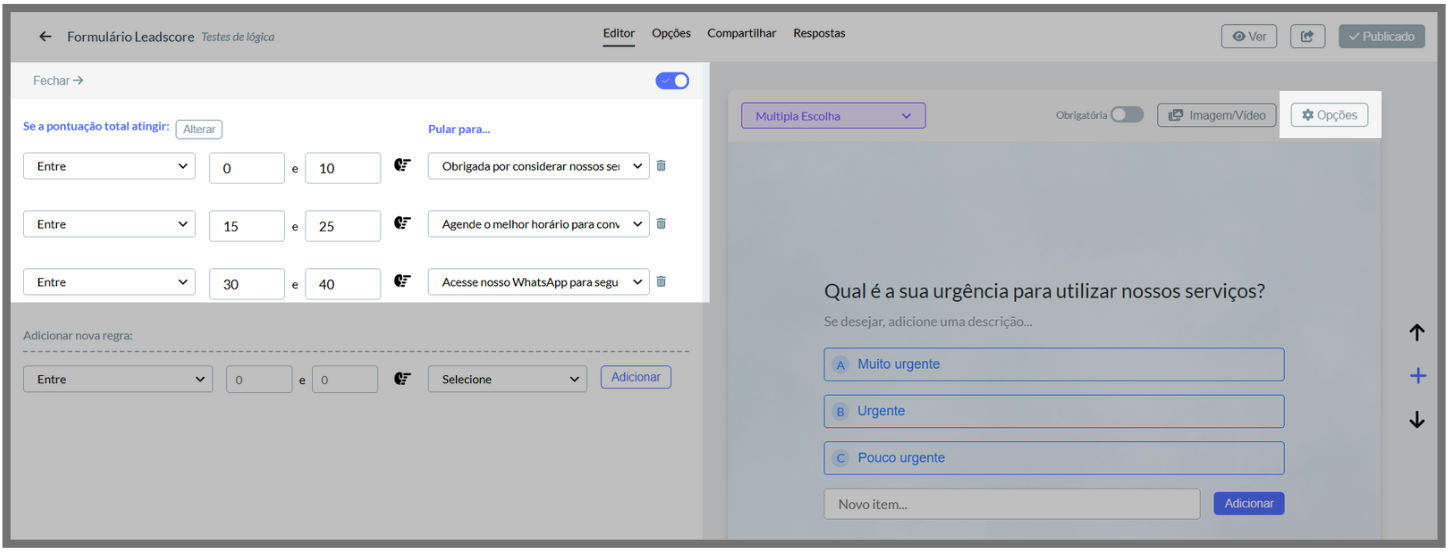Add a new question with the plus icon
This screenshot has width=1449, height=553.
(x=1417, y=376)
